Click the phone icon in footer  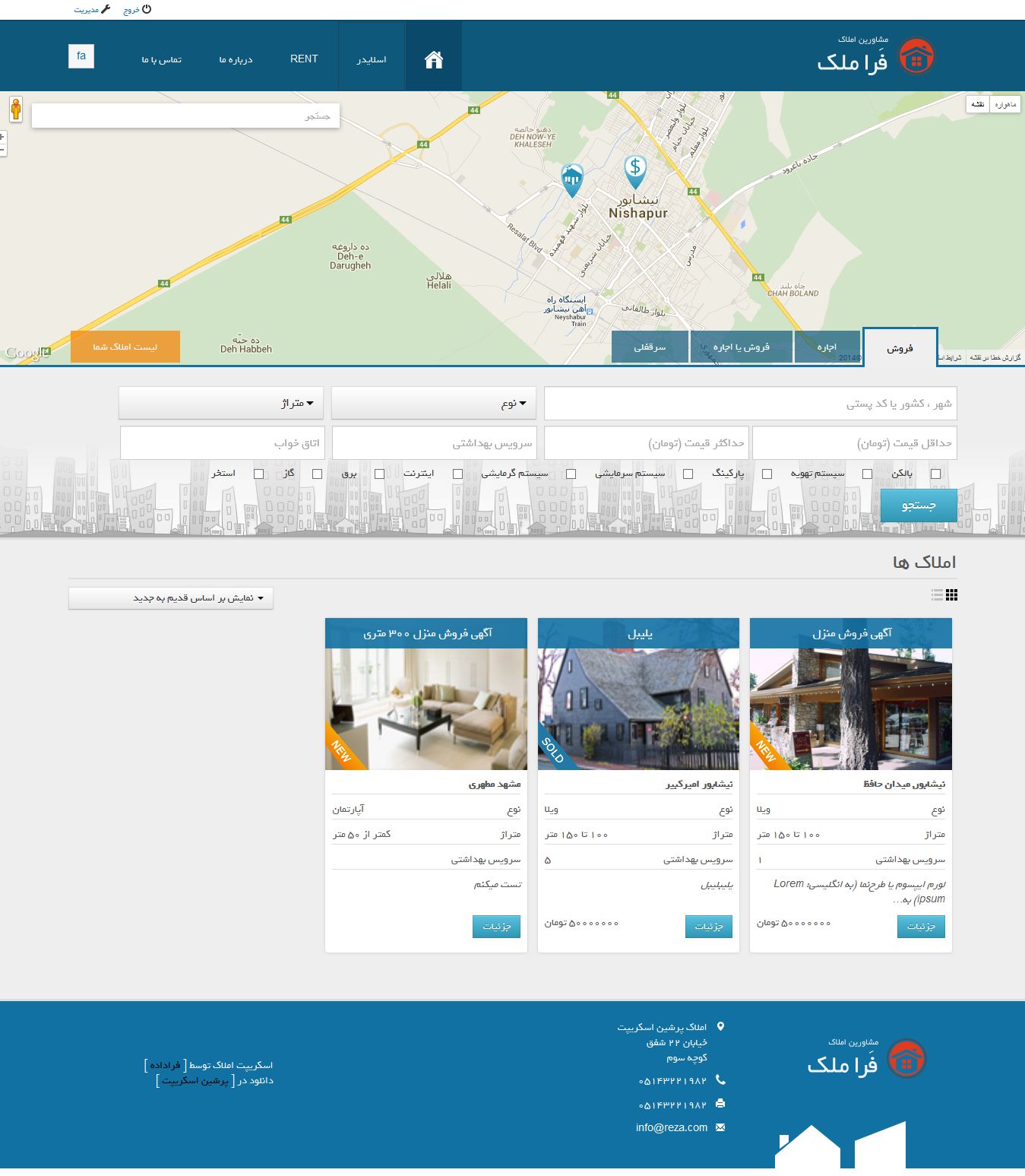coord(720,1080)
